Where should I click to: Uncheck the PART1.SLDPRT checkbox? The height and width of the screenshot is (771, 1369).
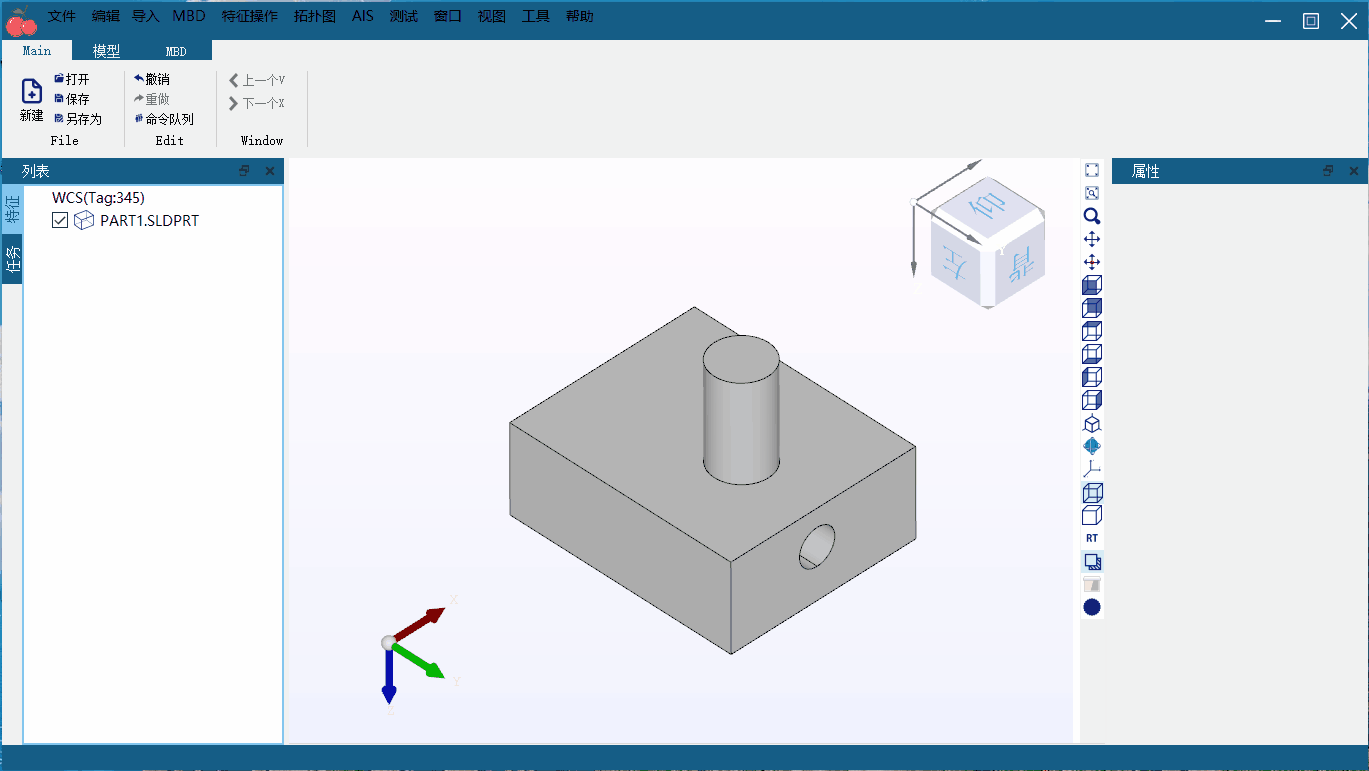click(60, 220)
